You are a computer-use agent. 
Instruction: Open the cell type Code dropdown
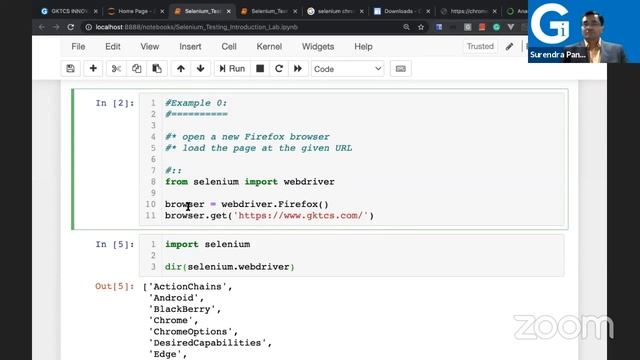pyautogui.click(x=347, y=69)
